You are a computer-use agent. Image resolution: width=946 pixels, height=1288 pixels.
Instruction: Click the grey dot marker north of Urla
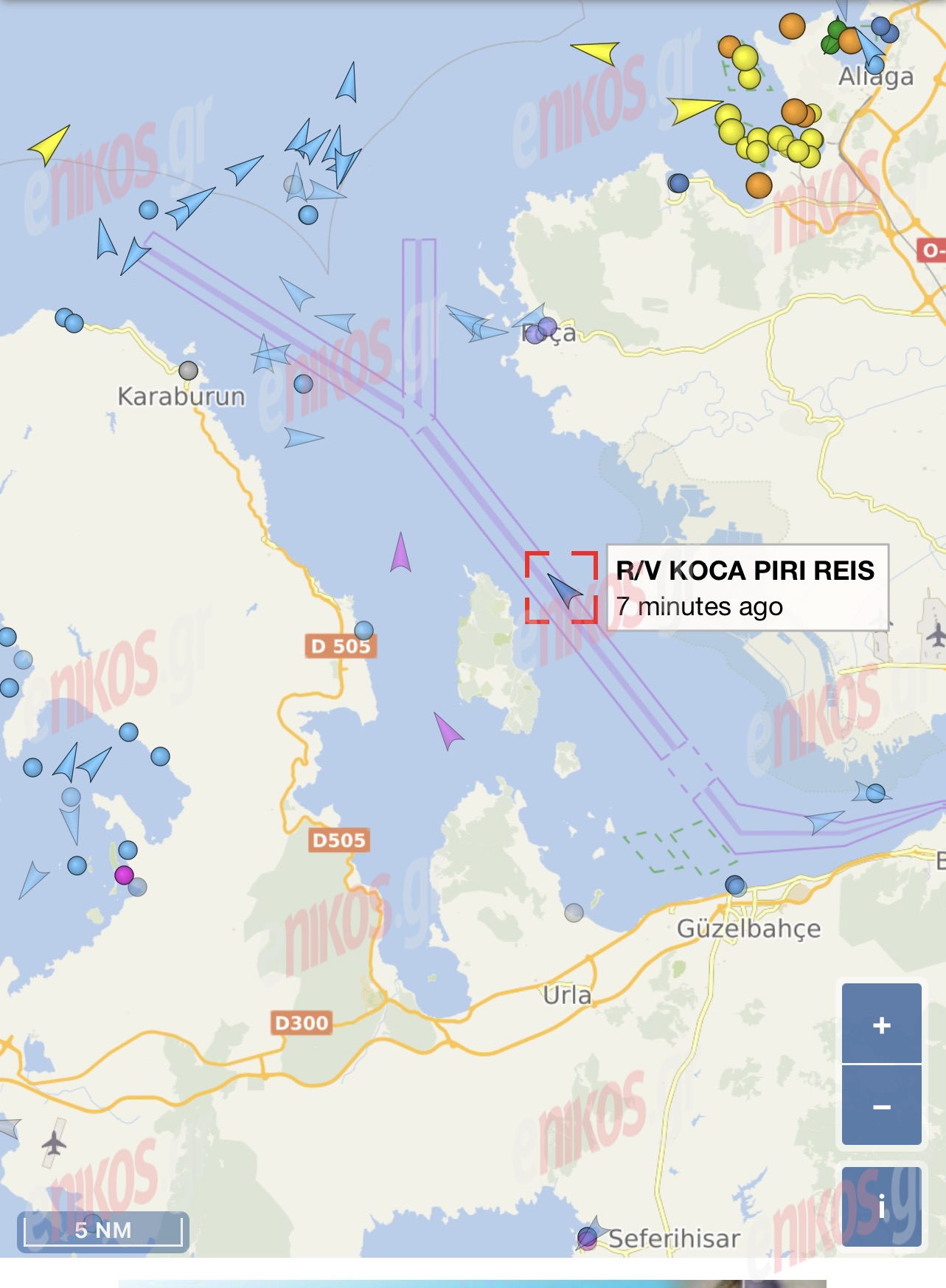tap(574, 913)
